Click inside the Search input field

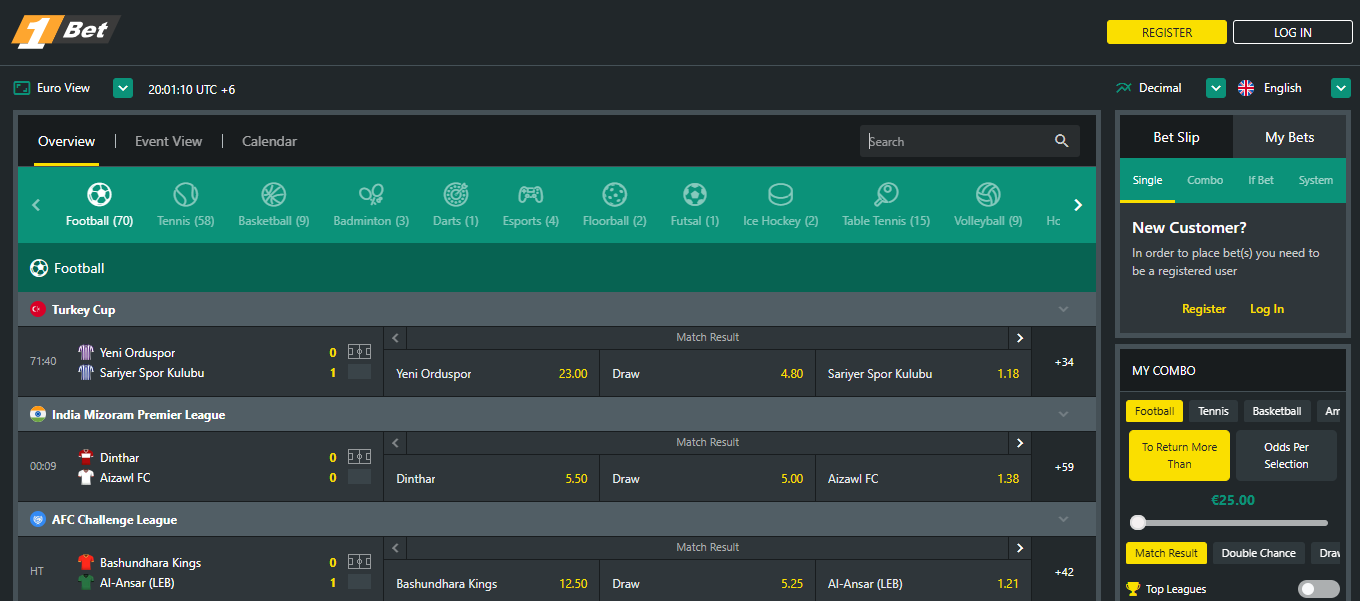click(950, 141)
